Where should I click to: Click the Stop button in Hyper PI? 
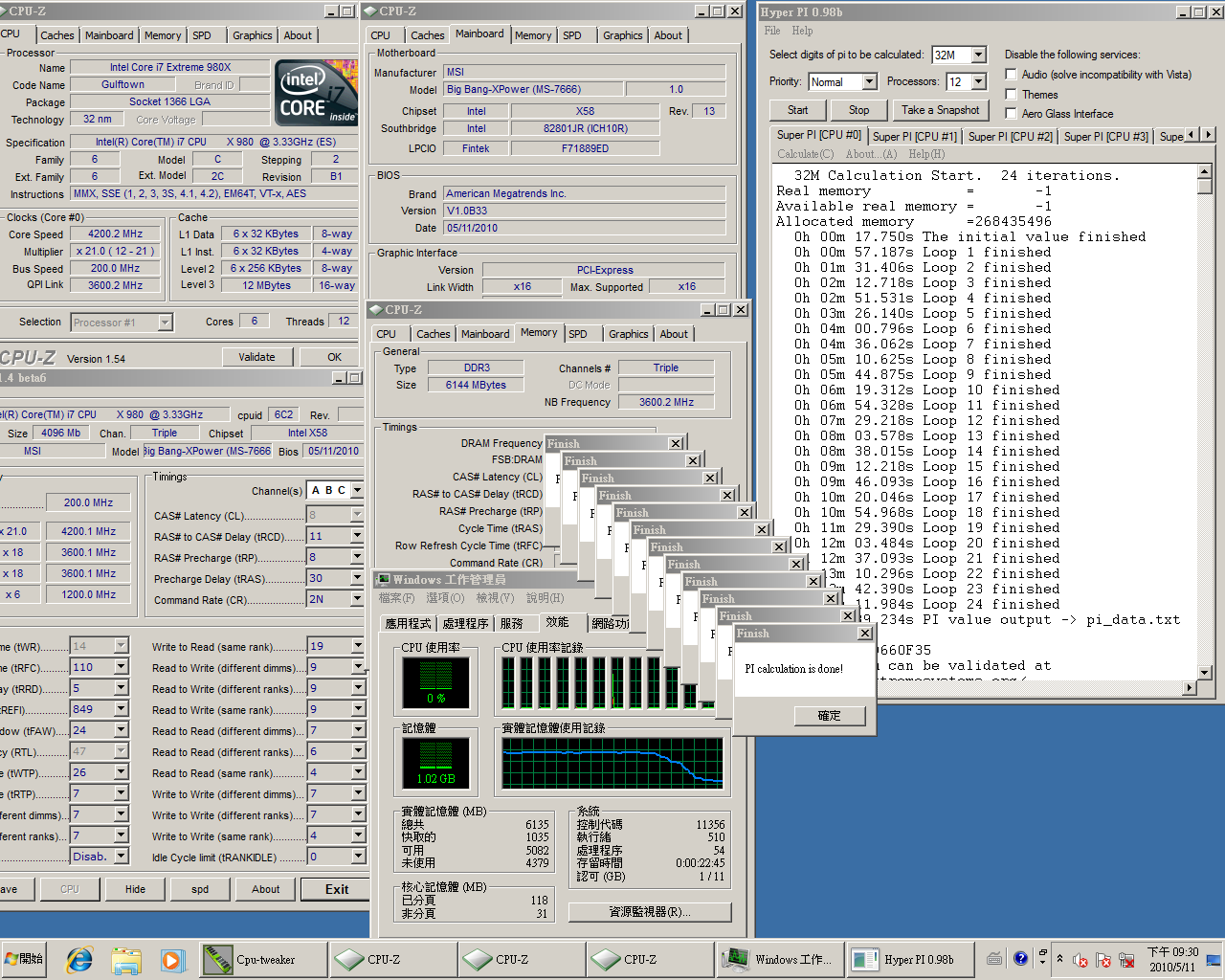click(x=858, y=110)
